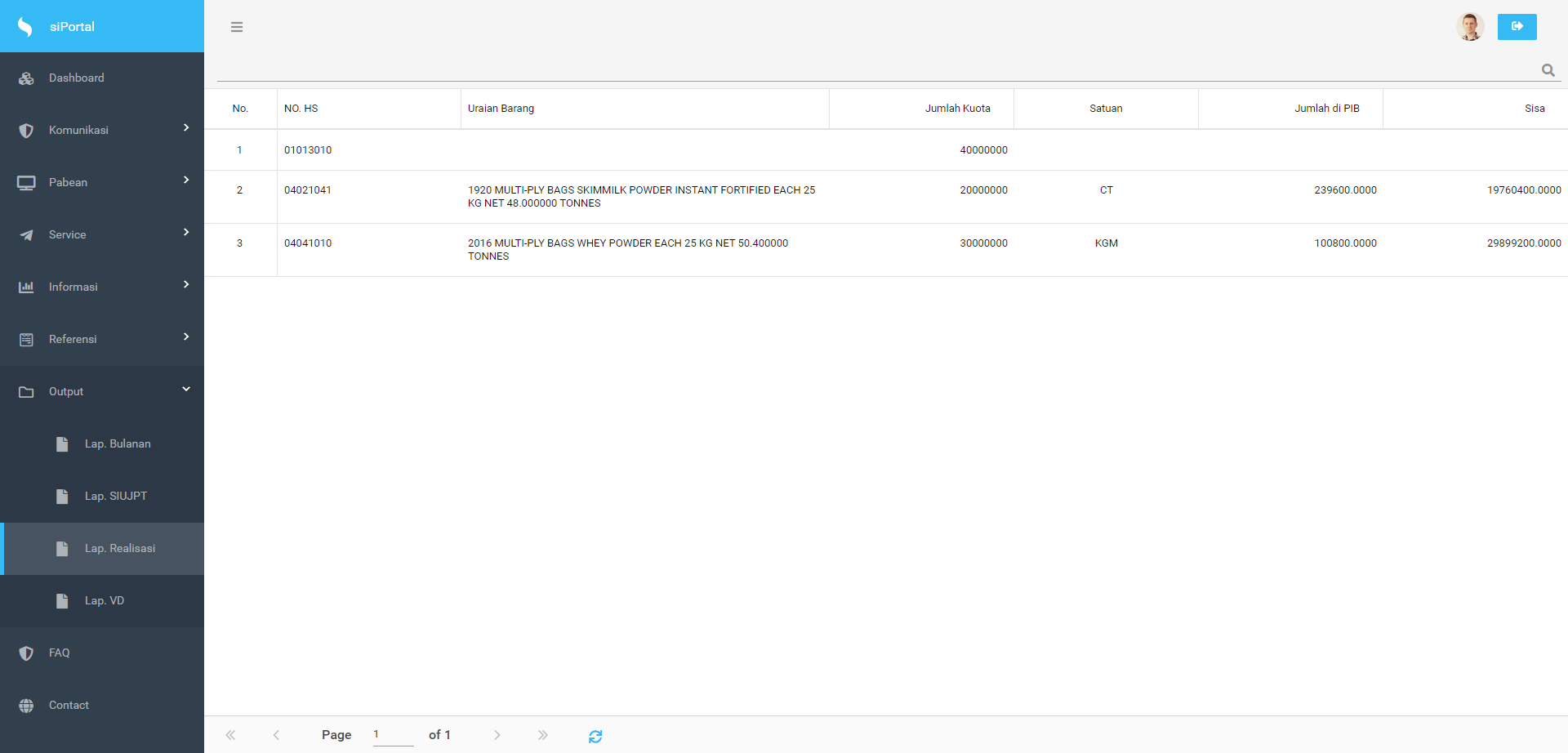
Task: Click the Service paper-plane icon
Action: coord(26,235)
